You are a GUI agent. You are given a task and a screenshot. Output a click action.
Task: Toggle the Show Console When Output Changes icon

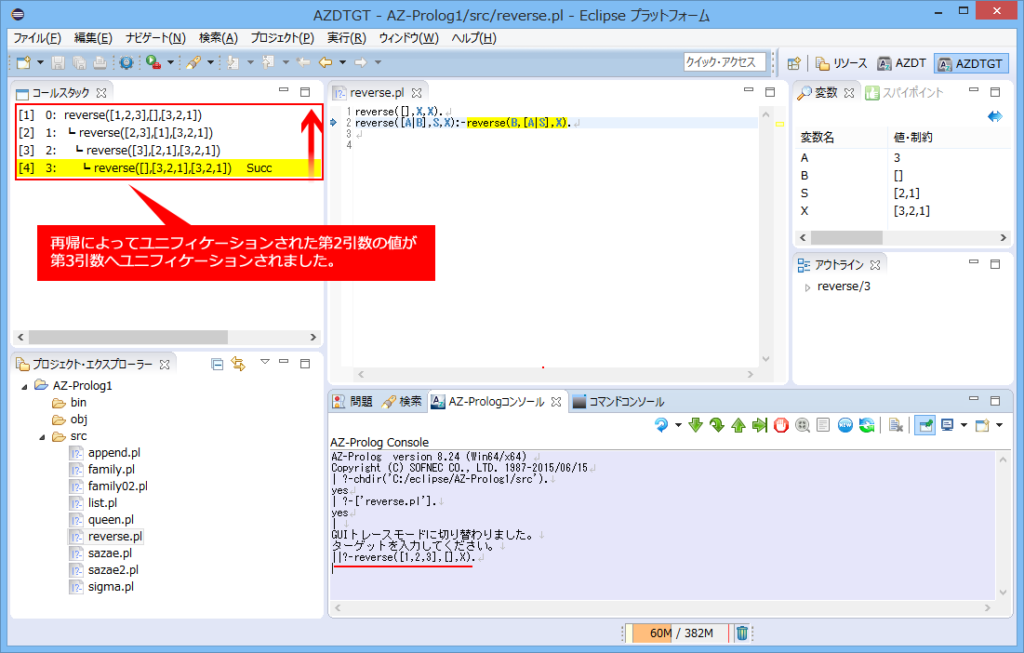click(x=843, y=425)
